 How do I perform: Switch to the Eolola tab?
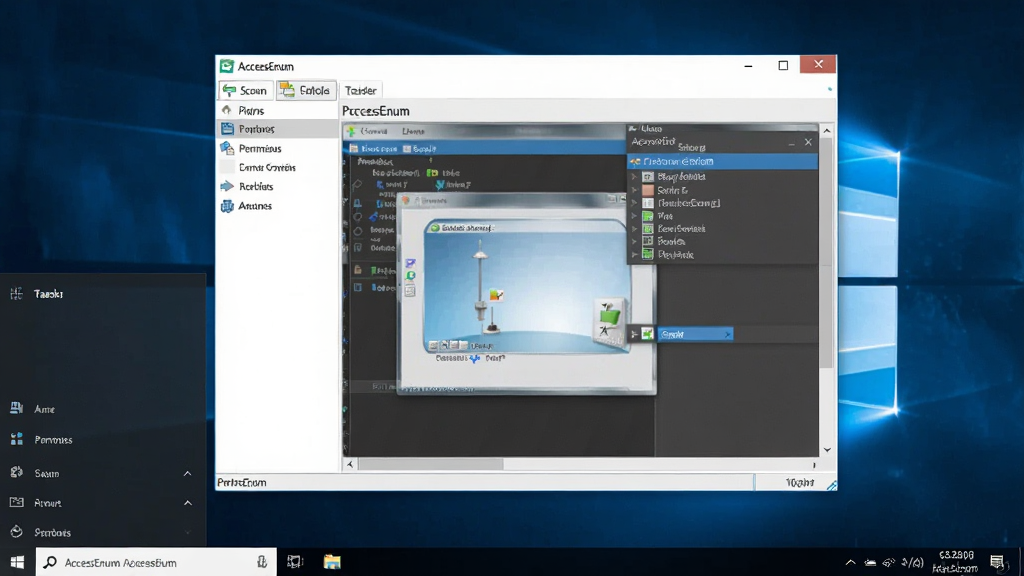[x=306, y=90]
